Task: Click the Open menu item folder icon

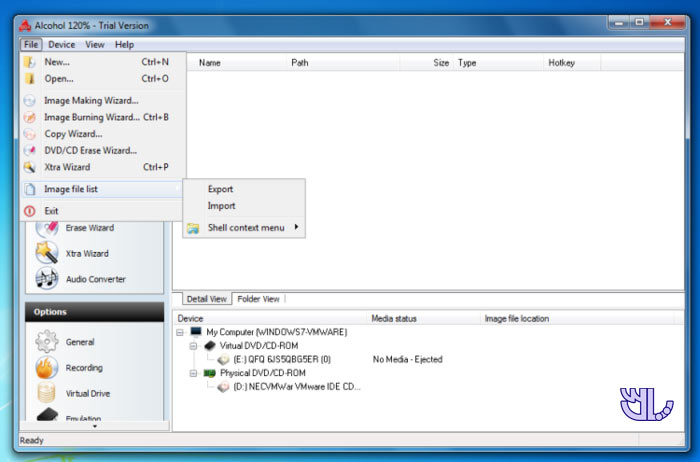Action: 29,79
